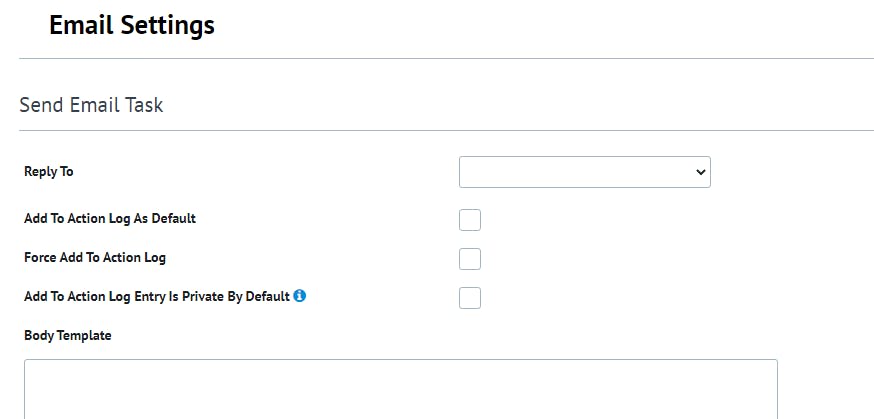Click the info icon beside Private By Default
The width and height of the screenshot is (874, 419).
pyautogui.click(x=300, y=296)
